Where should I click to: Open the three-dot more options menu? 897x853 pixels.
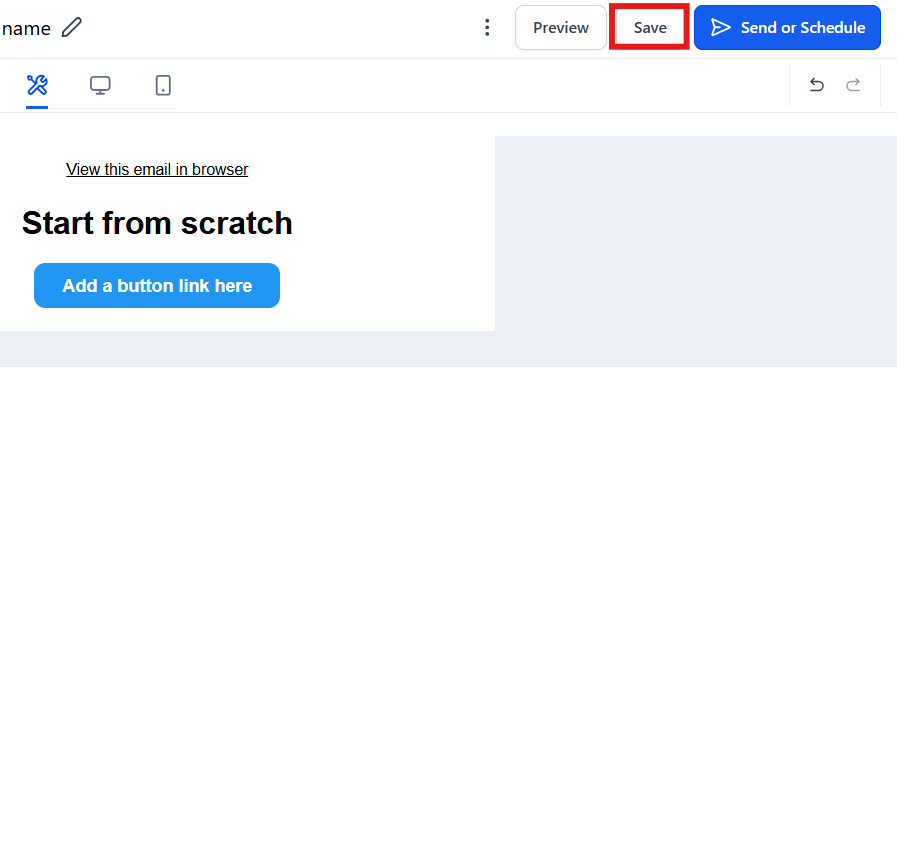[x=487, y=28]
